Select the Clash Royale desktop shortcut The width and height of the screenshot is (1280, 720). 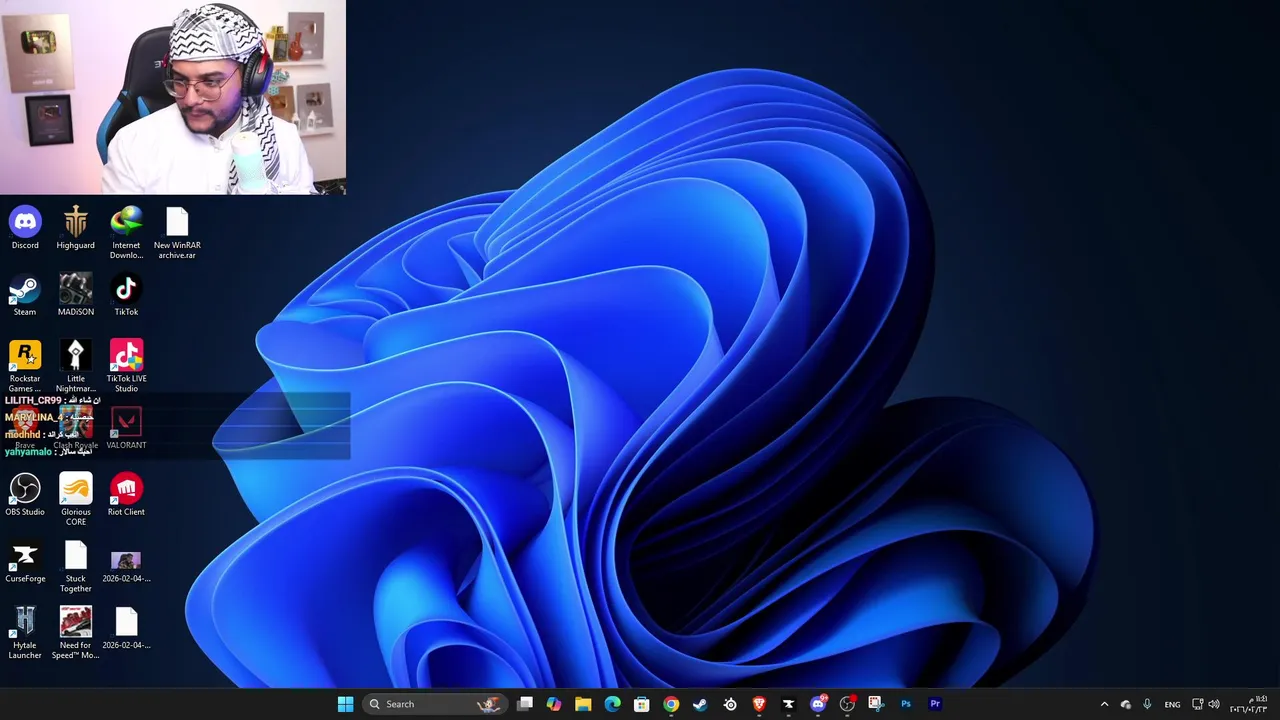[x=75, y=429]
